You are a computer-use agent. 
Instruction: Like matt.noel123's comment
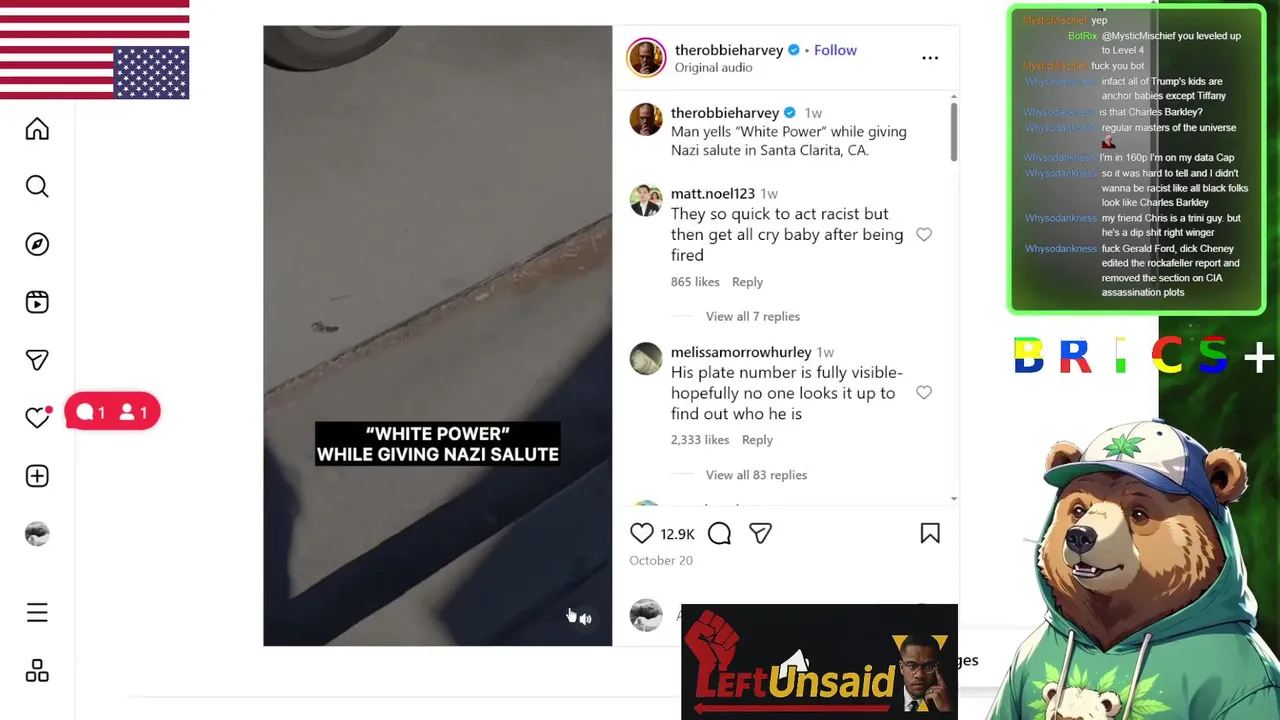tap(924, 235)
